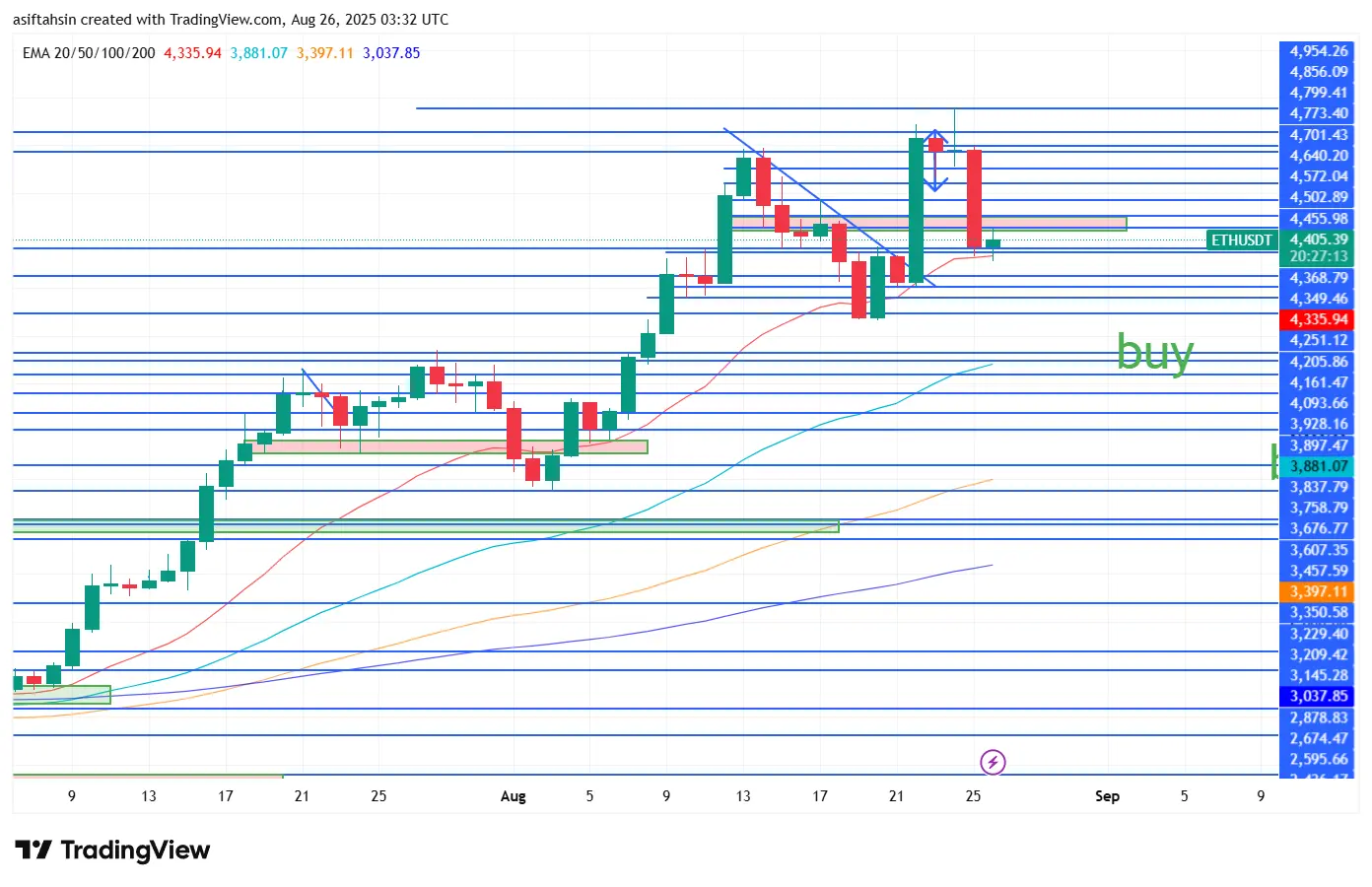Click price level label 4,701.43
The height and width of the screenshot is (887, 1372).
[x=1318, y=135]
